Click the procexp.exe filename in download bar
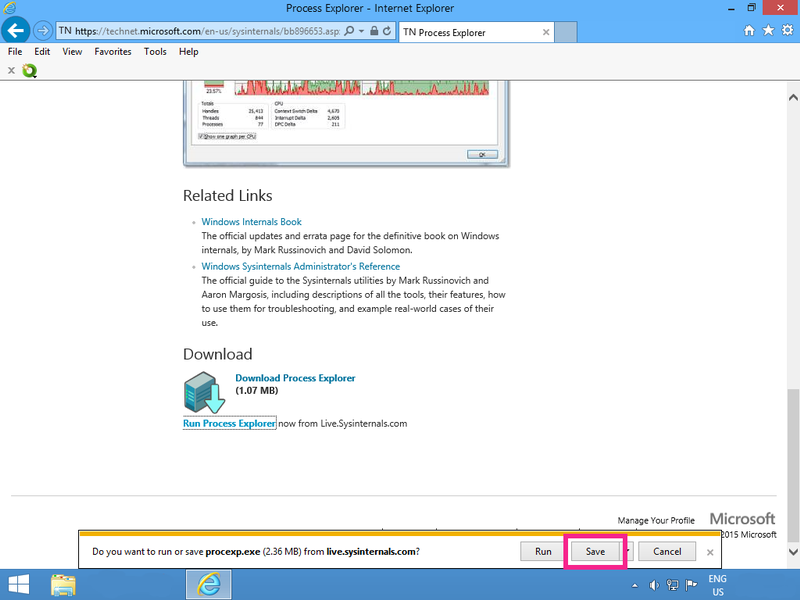Screen dimensions: 800x600 pos(233,552)
